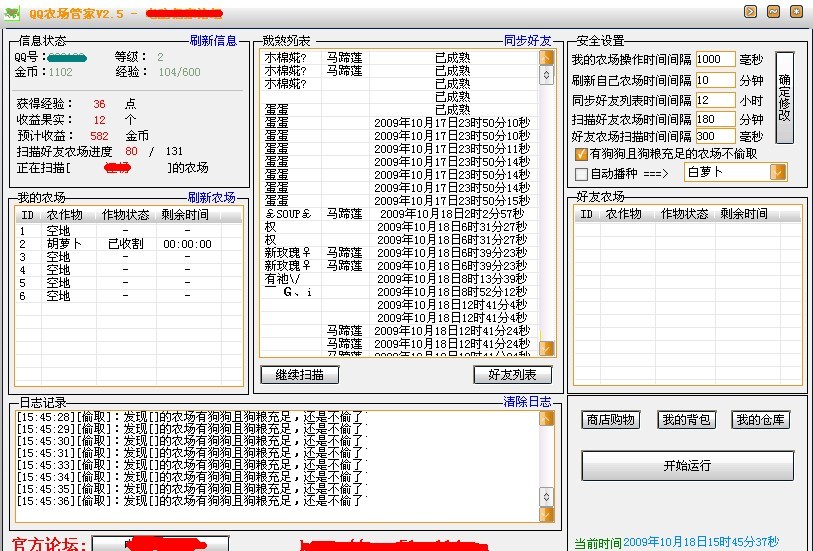
Task: Click log entry at 15:45:28
Action: point(192,417)
